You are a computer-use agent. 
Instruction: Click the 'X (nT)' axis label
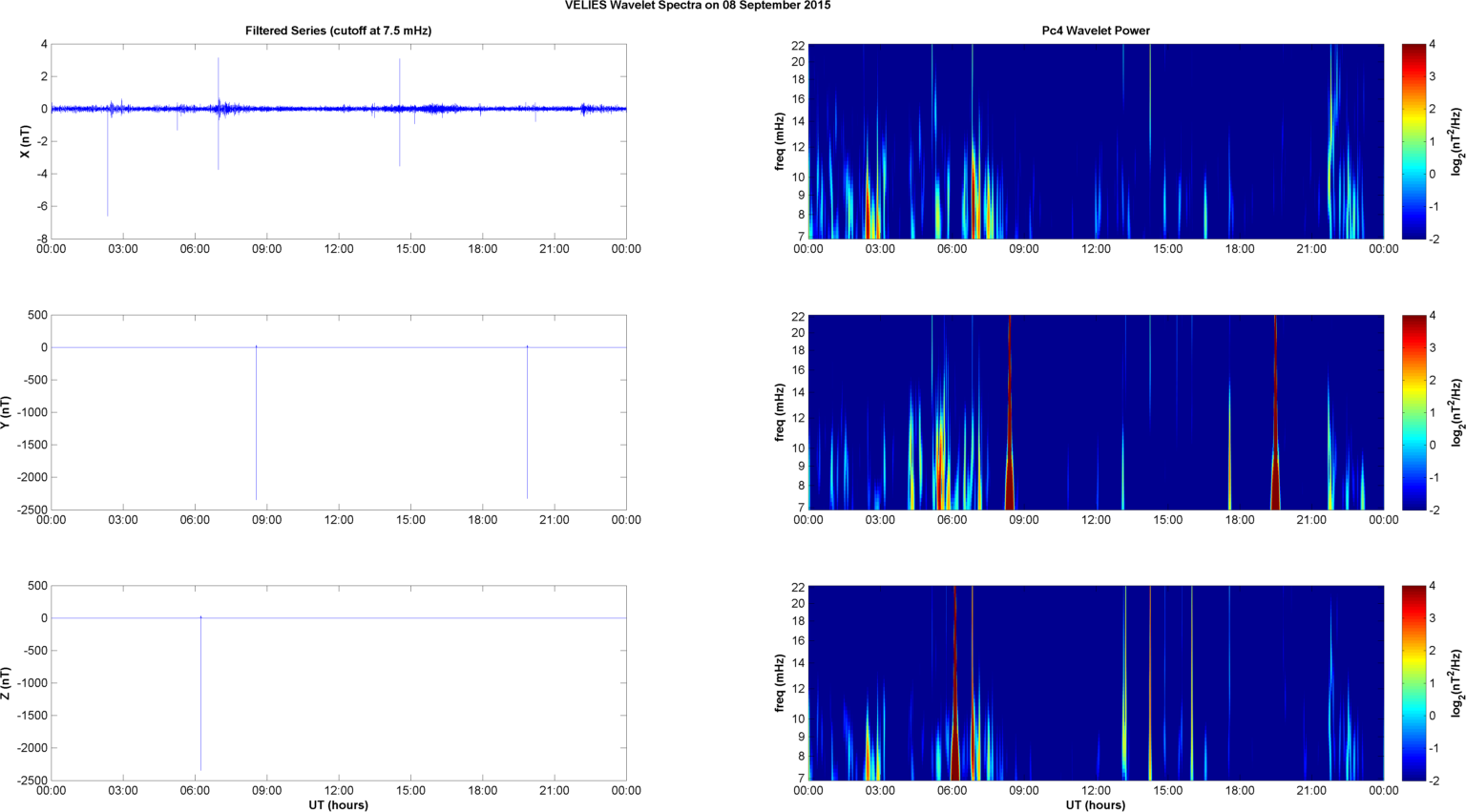(x=26, y=141)
